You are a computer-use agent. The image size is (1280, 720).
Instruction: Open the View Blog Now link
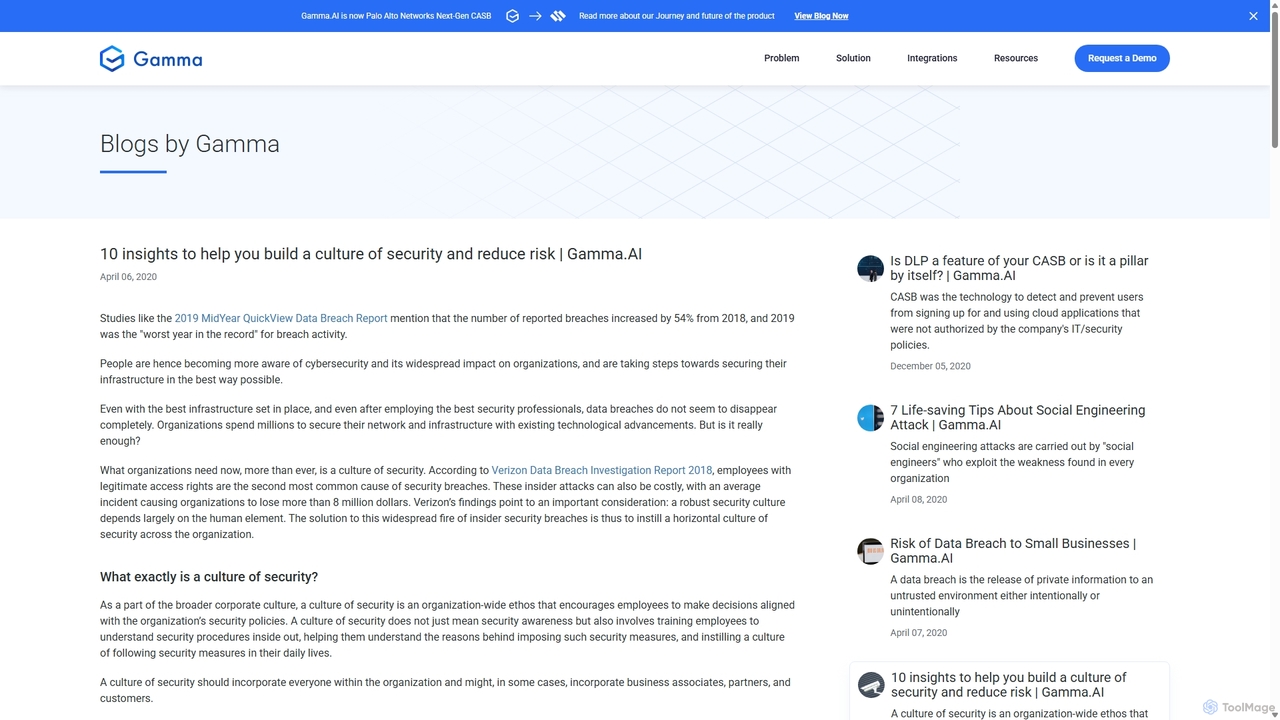(x=821, y=16)
